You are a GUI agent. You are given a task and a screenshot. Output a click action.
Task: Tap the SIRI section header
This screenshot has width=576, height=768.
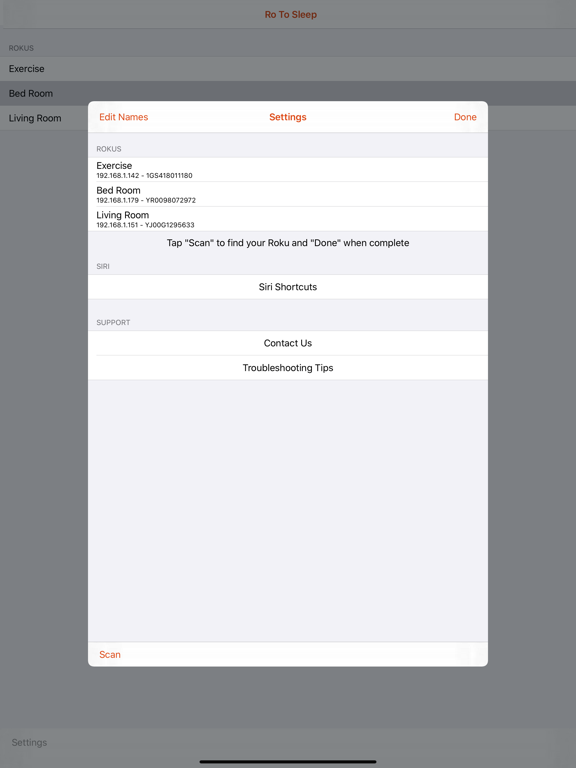pyautogui.click(x=103, y=266)
